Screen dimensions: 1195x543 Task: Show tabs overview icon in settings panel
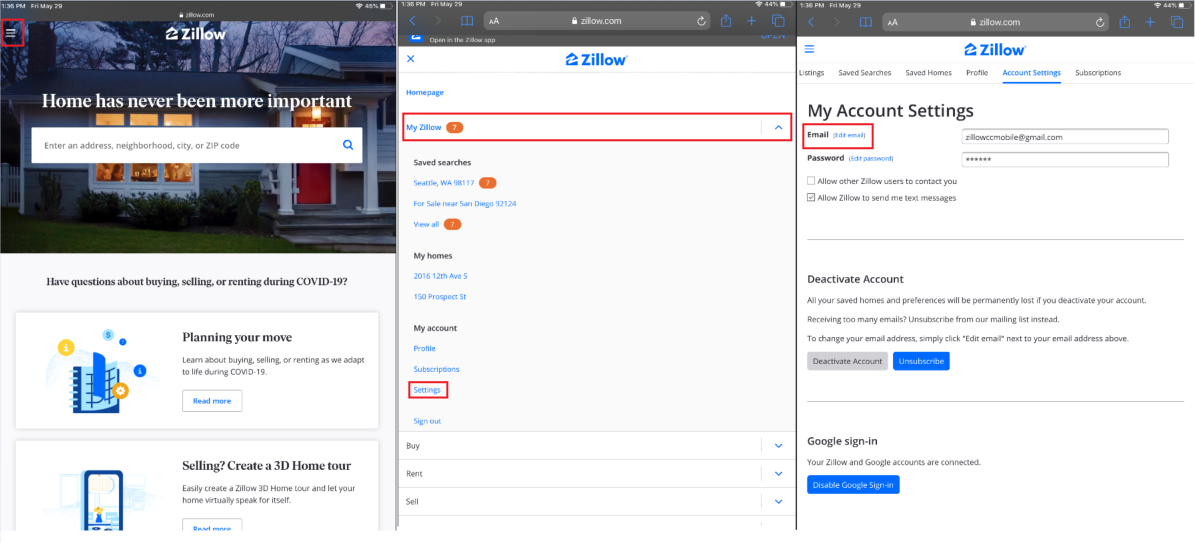(x=1176, y=21)
